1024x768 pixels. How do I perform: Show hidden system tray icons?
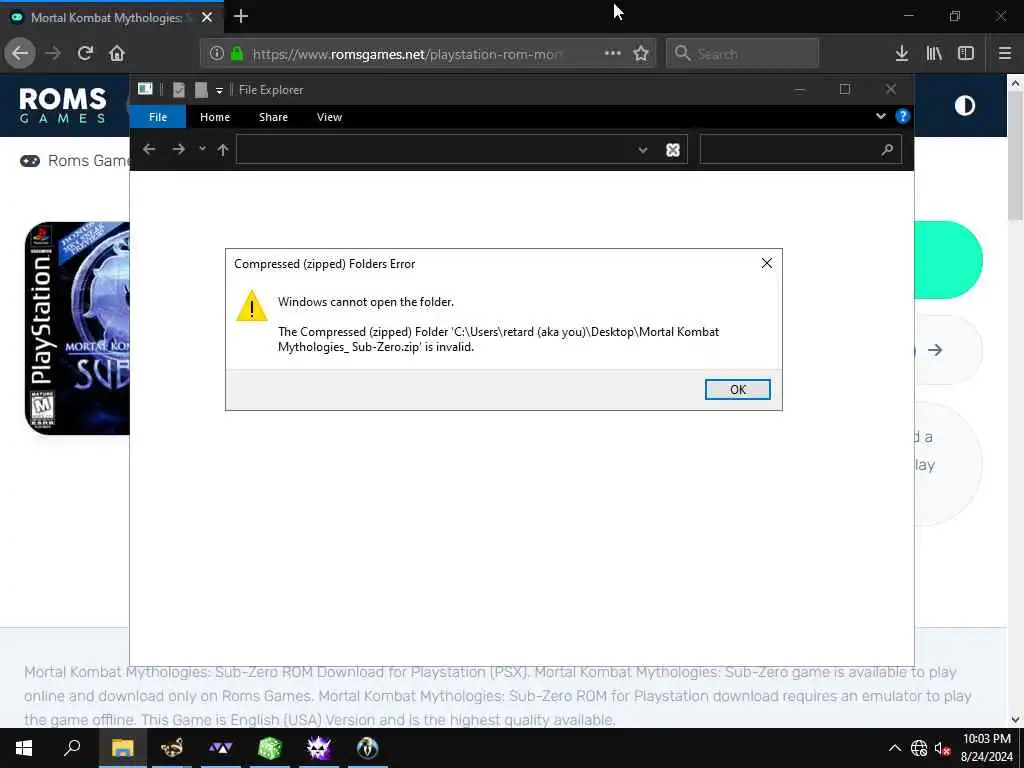[895, 748]
